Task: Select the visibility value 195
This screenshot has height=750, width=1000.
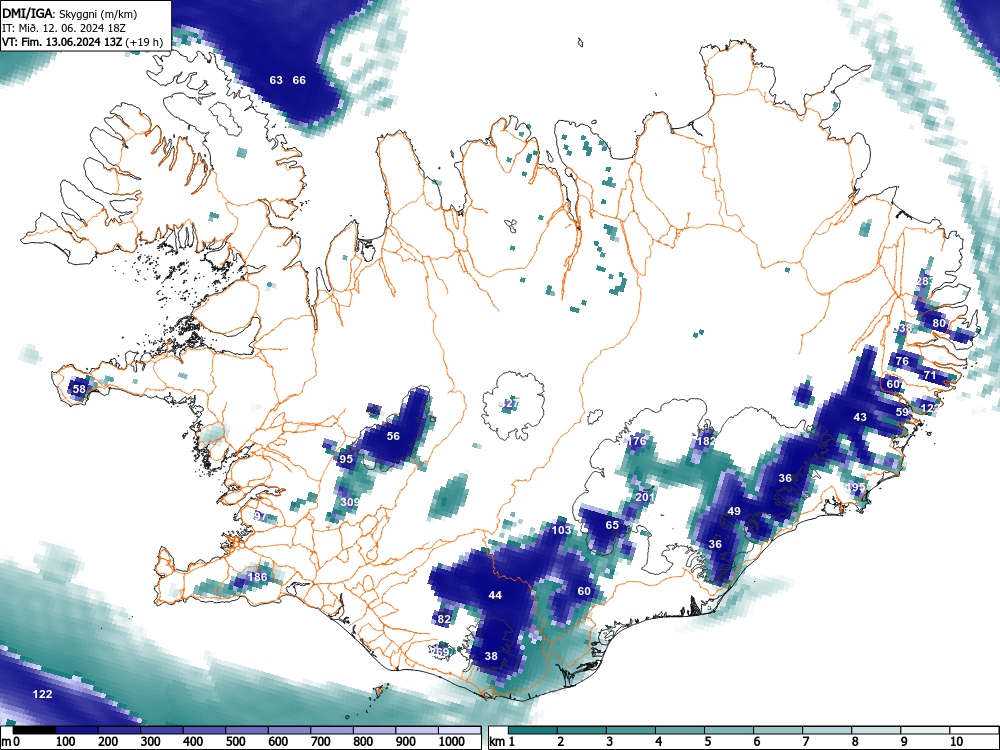Action: coord(856,487)
